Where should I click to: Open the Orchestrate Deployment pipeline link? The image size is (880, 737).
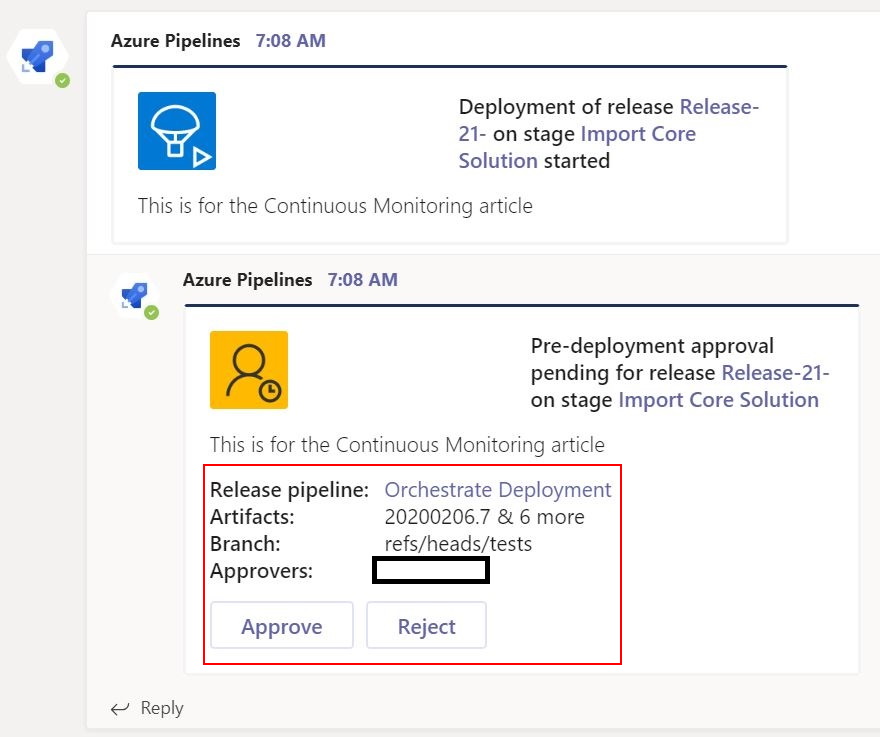pyautogui.click(x=497, y=489)
